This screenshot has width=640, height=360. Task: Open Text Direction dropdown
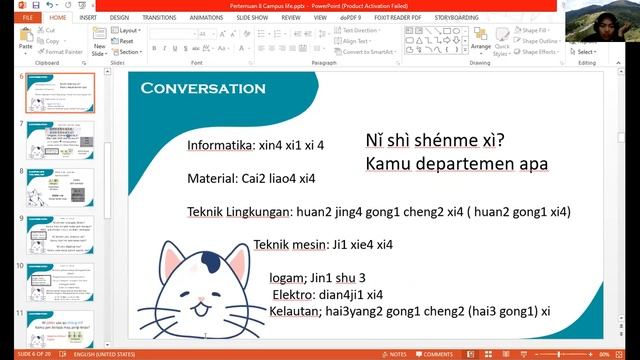pyautogui.click(x=358, y=30)
